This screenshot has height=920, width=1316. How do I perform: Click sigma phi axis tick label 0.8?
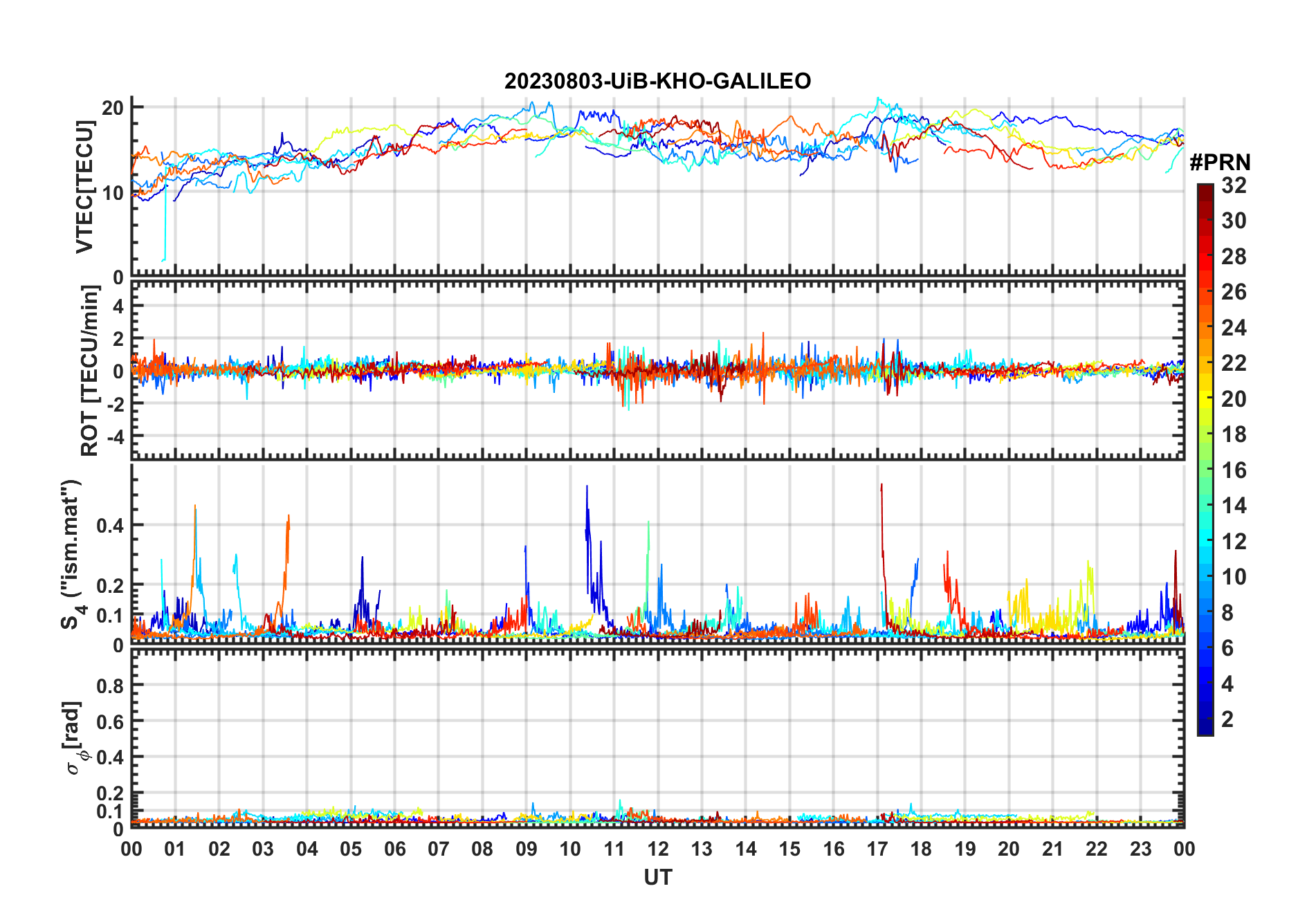tap(110, 686)
